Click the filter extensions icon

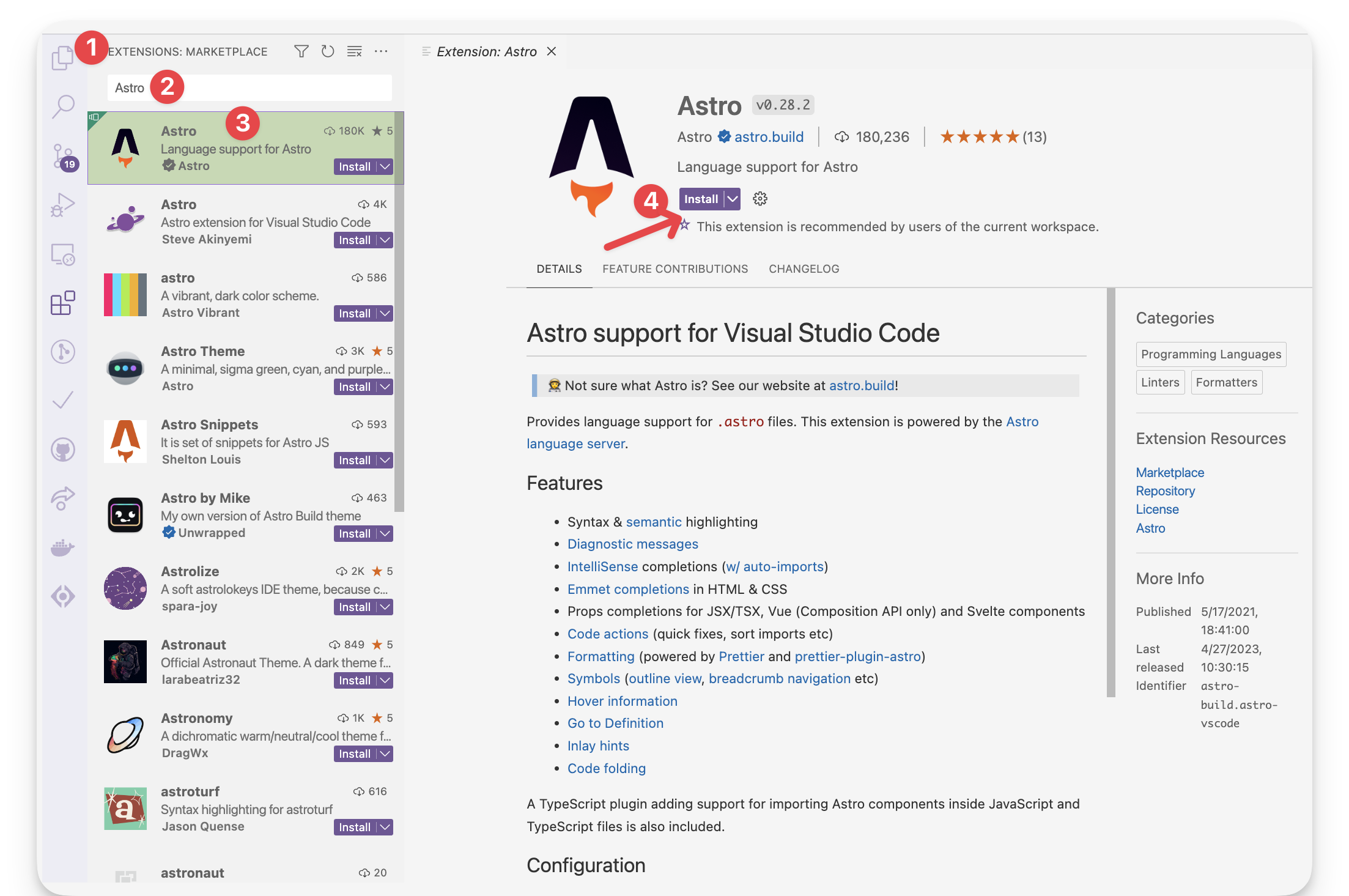pyautogui.click(x=301, y=51)
